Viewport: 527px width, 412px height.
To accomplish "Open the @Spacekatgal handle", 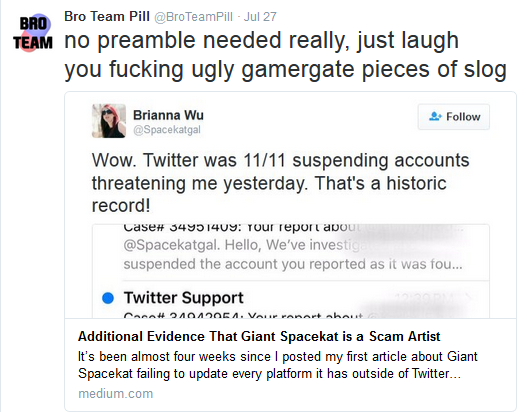I will pyautogui.click(x=167, y=130).
